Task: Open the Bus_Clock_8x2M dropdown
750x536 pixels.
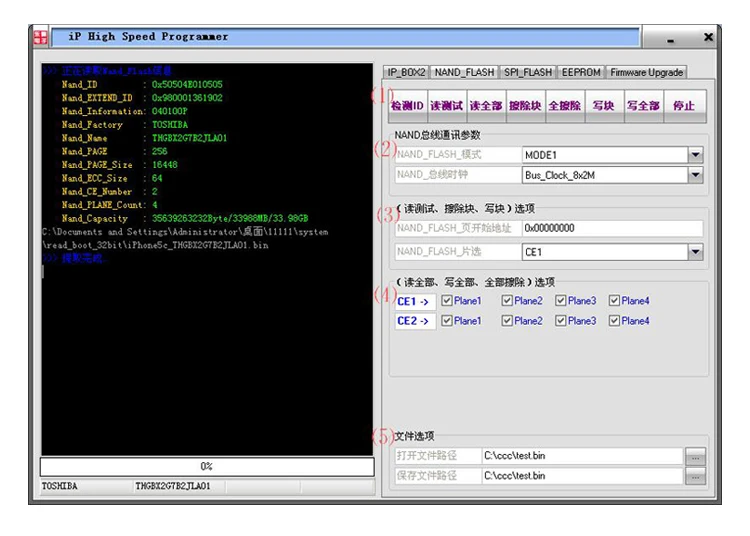Action: click(x=695, y=175)
